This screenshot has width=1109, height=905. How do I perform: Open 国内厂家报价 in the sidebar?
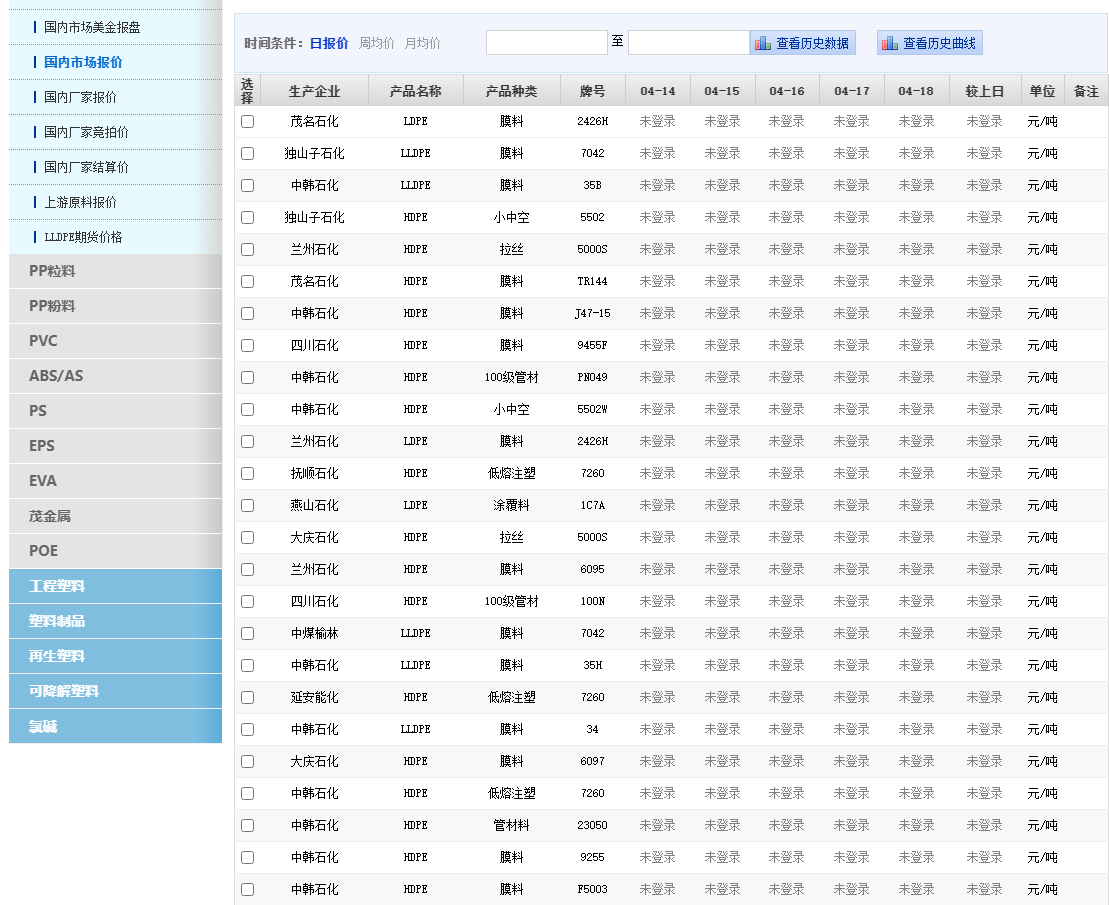pos(80,97)
